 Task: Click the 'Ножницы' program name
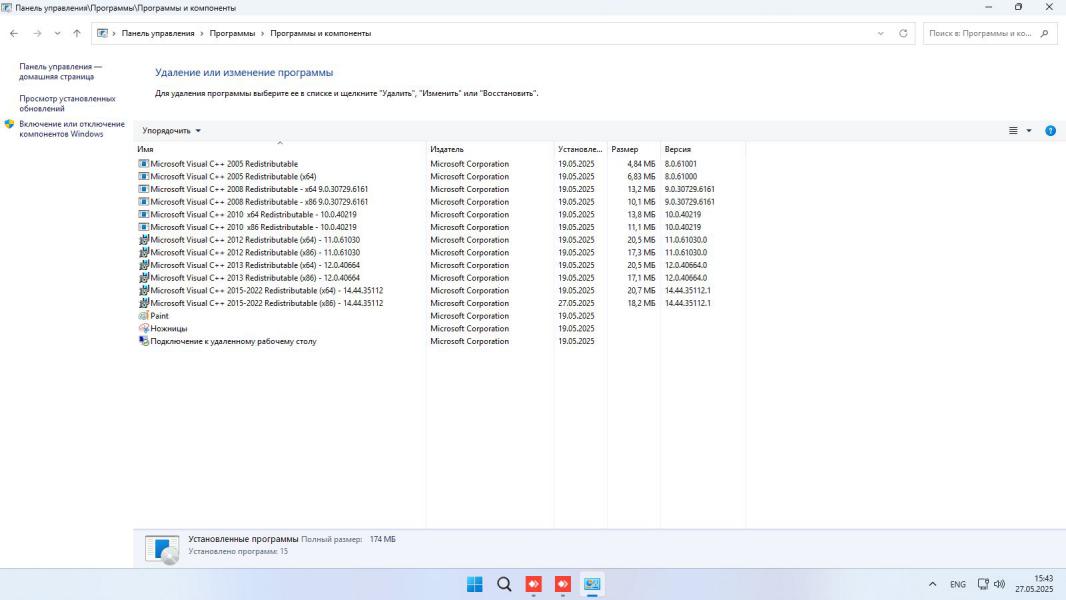[x=169, y=329]
